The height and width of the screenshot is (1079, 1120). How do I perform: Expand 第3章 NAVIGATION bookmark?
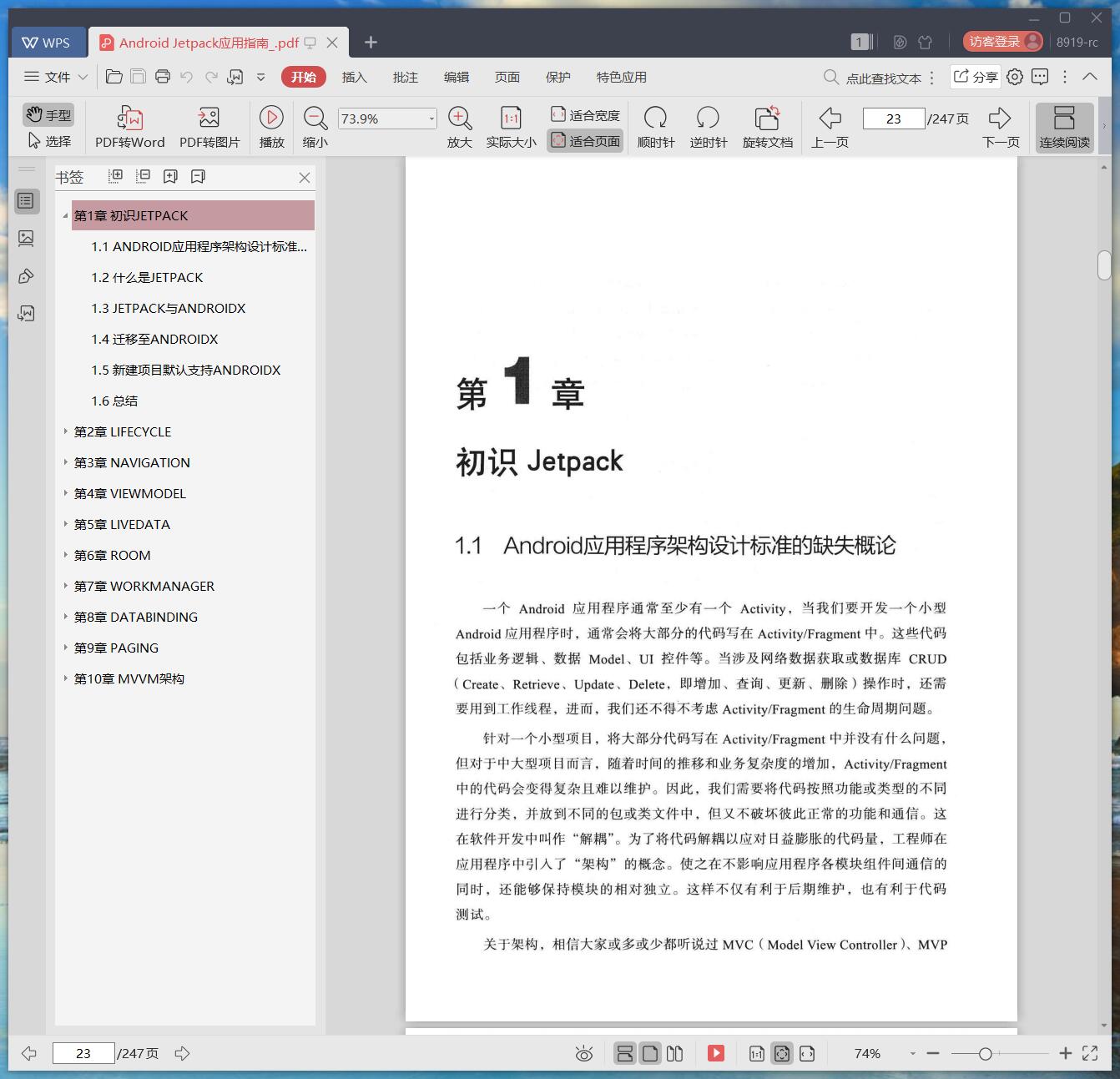[65, 462]
